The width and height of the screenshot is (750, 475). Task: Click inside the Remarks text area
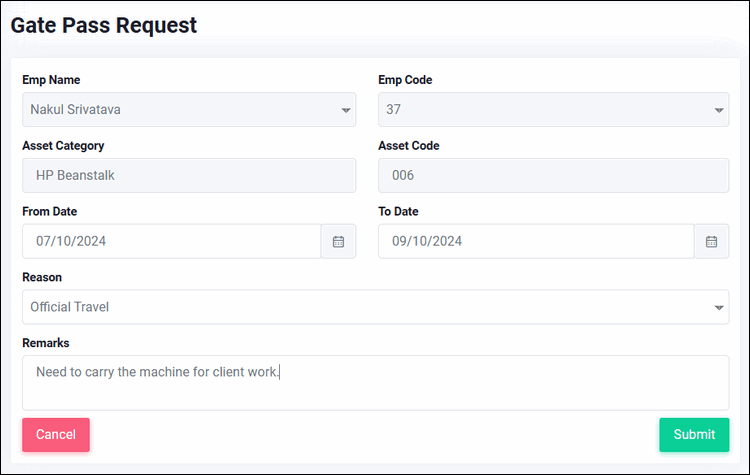point(375,383)
